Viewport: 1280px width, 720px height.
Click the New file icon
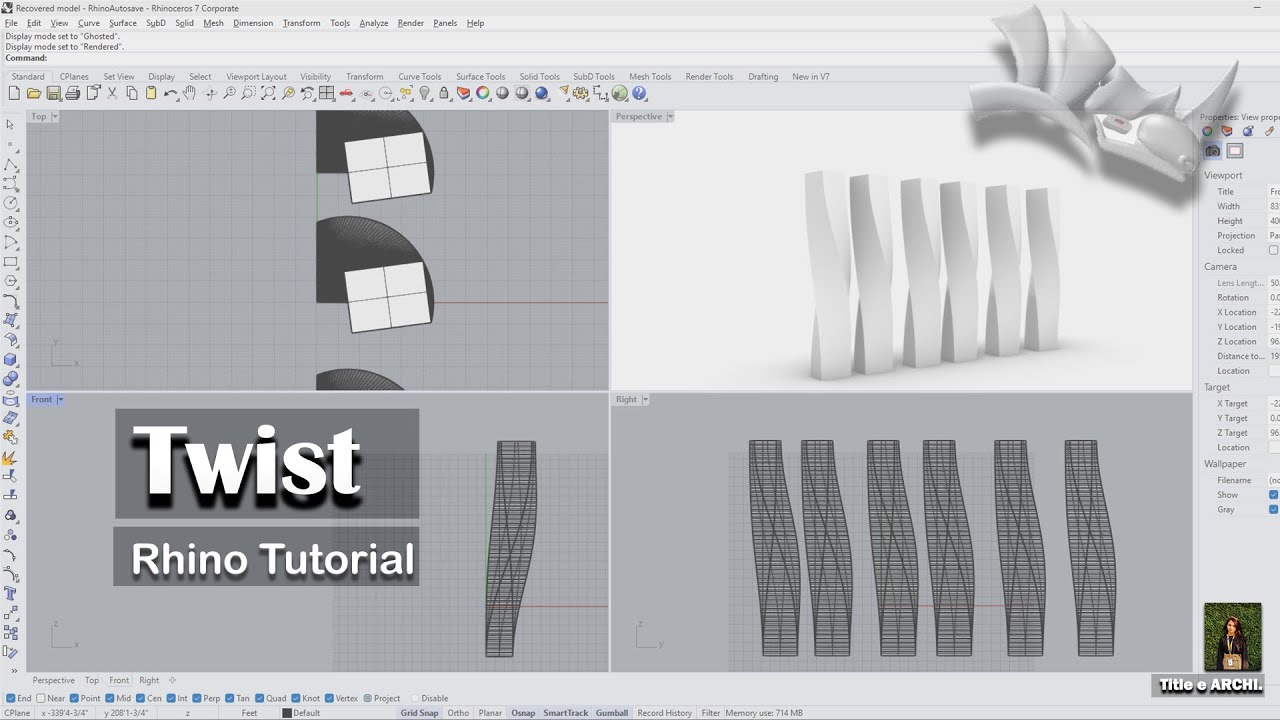(14, 93)
